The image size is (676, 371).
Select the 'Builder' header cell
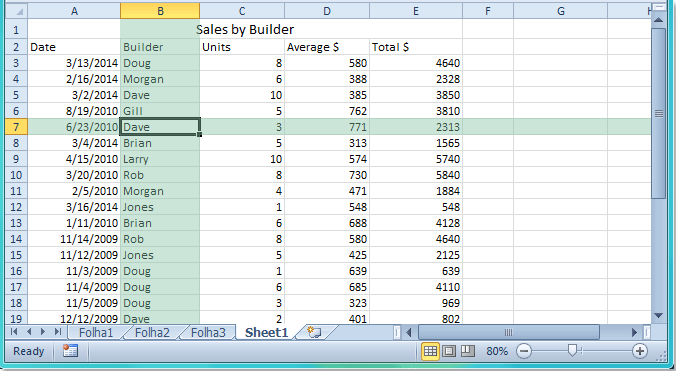160,47
